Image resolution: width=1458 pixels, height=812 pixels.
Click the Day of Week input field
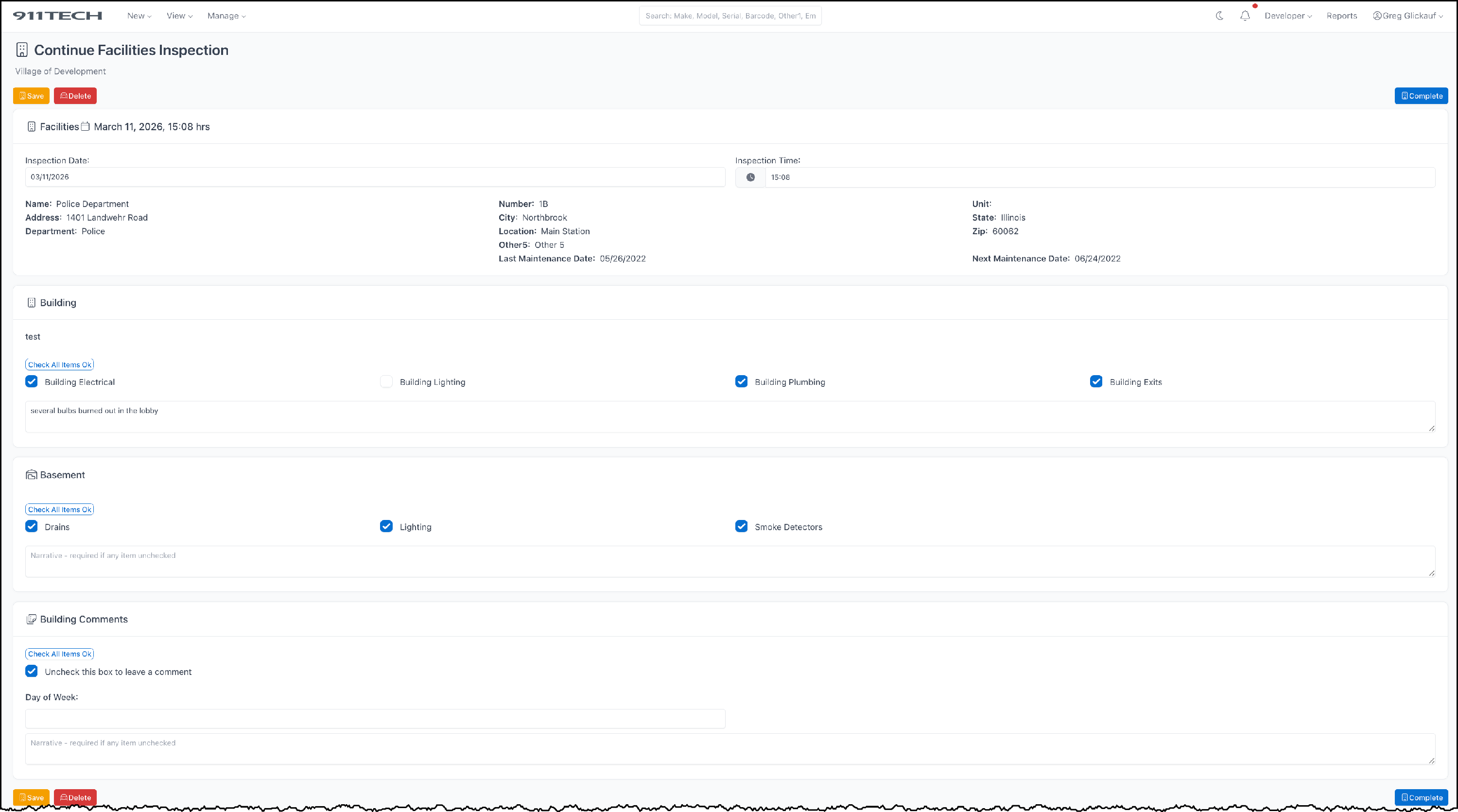tap(375, 719)
